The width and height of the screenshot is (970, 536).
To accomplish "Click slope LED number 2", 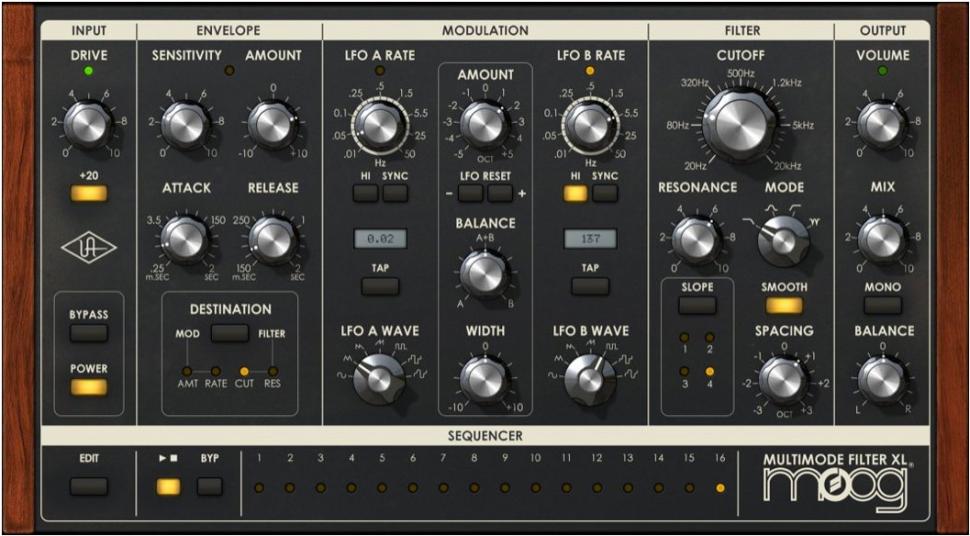I will [710, 338].
